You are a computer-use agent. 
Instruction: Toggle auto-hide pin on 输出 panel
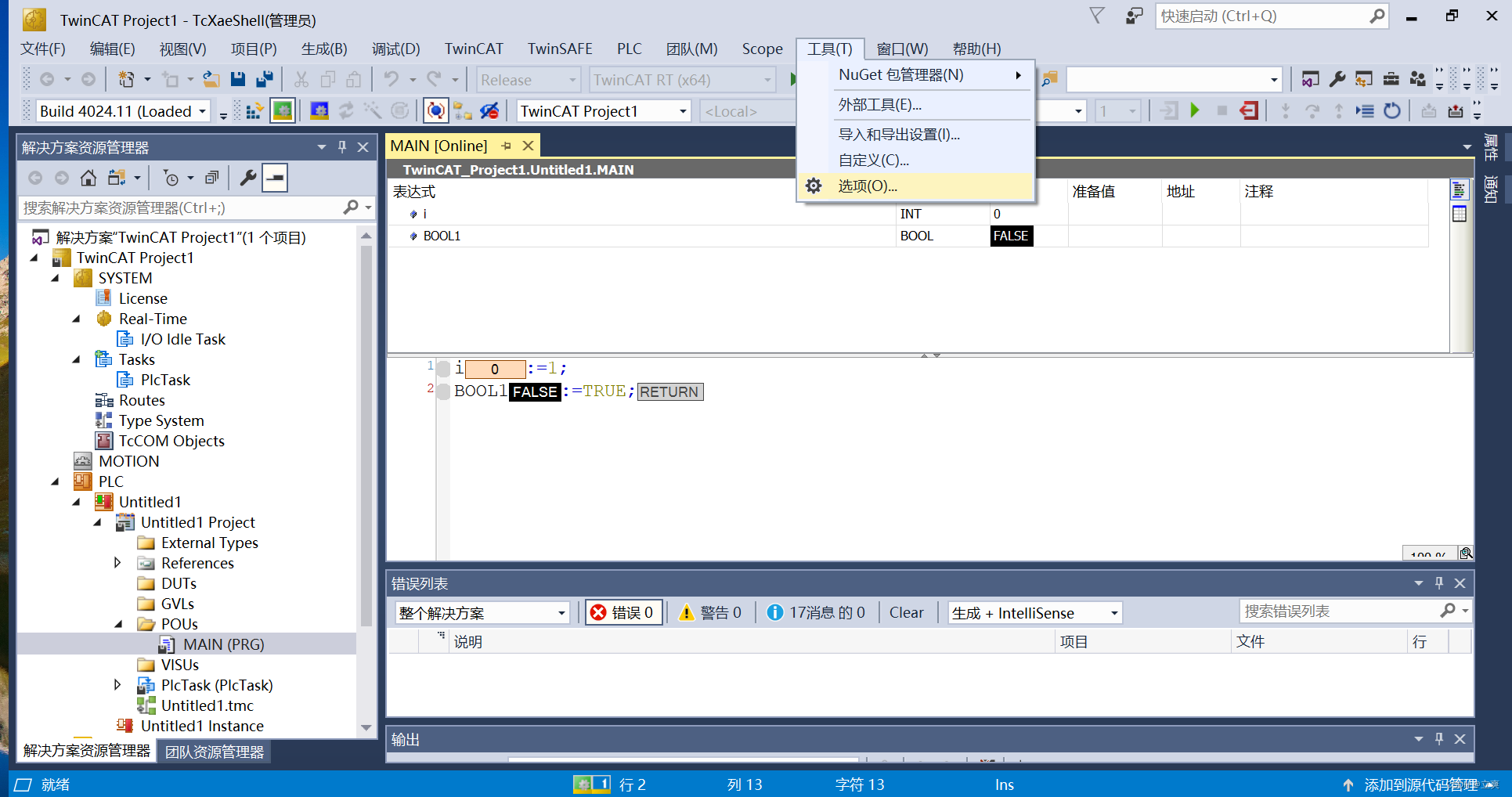tap(1439, 738)
